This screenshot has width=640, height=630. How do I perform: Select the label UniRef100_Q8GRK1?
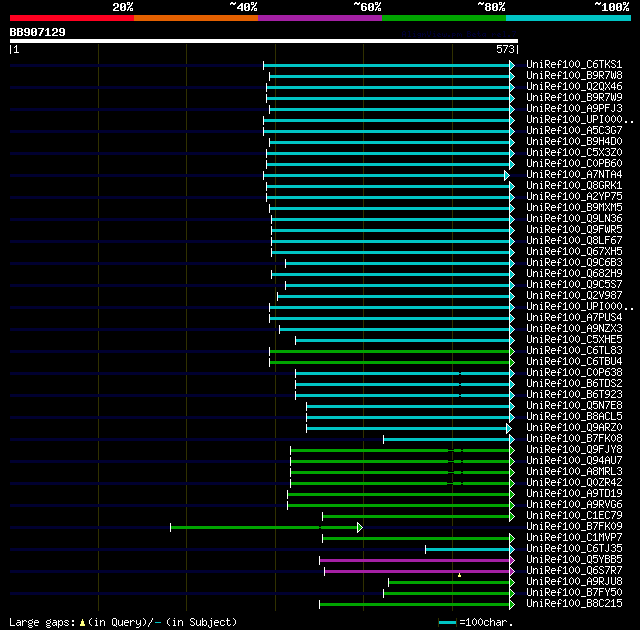coord(574,186)
